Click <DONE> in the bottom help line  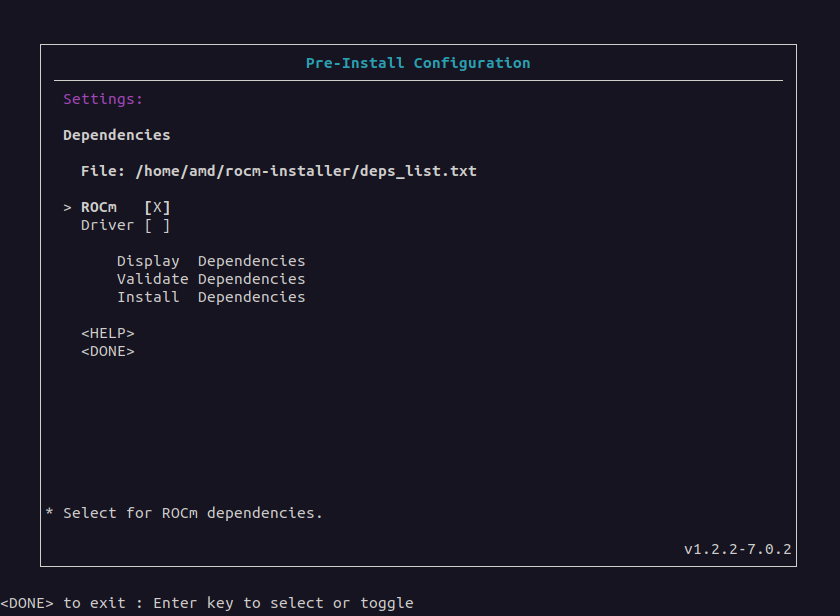coord(27,603)
